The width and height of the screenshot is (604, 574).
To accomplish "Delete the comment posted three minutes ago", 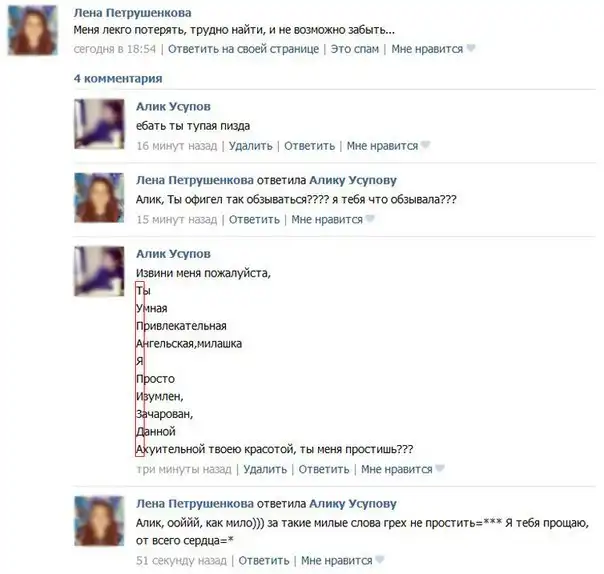I will [265, 469].
